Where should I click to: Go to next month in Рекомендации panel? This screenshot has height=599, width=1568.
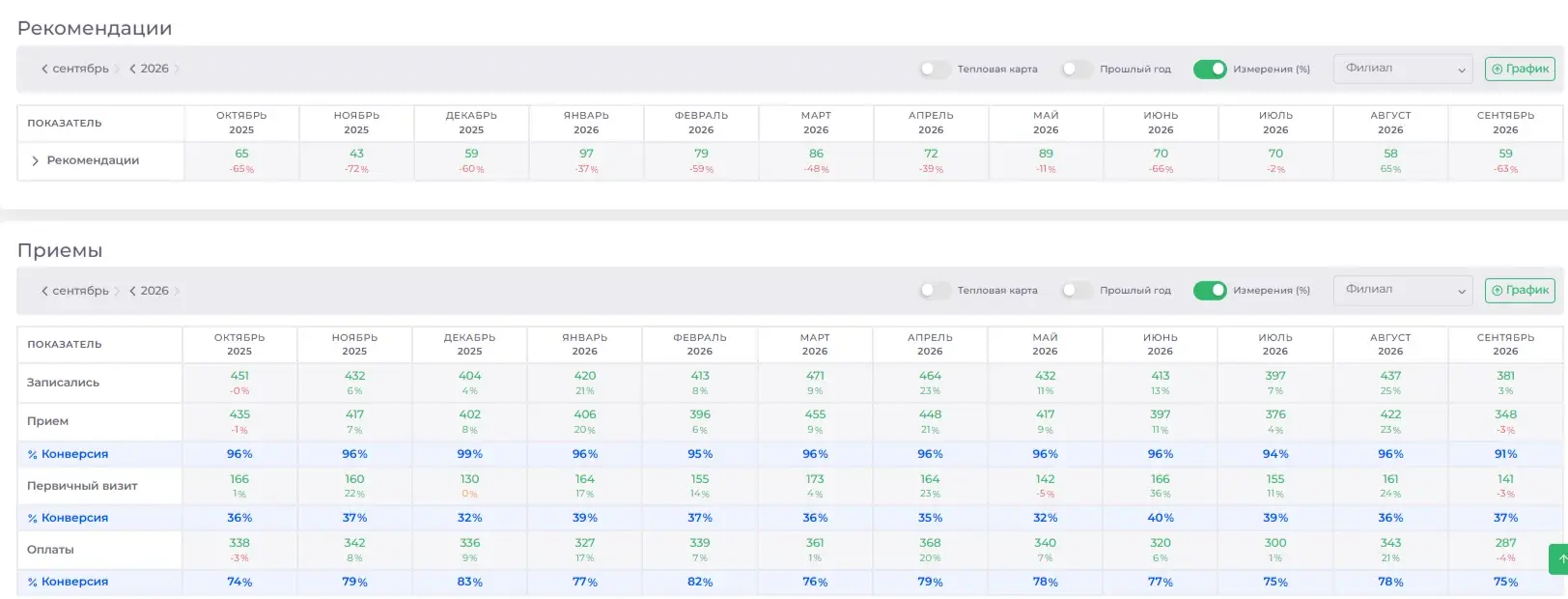pyautogui.click(x=117, y=69)
